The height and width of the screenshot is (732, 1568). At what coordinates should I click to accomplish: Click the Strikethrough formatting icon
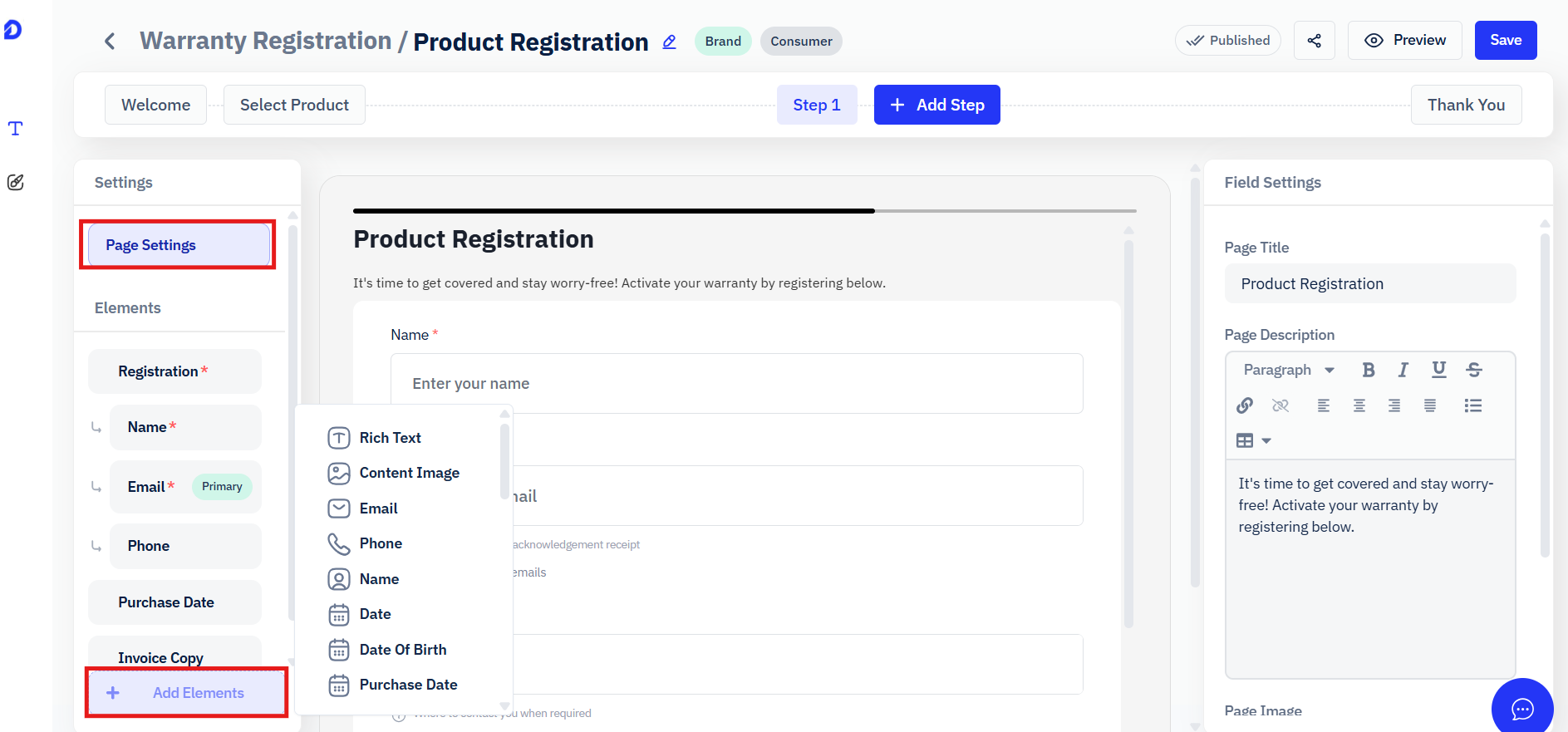[x=1474, y=370]
